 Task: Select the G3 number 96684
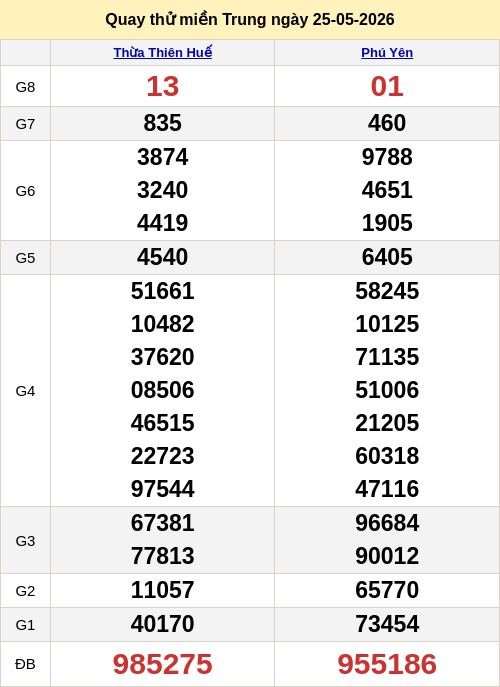coord(387,523)
